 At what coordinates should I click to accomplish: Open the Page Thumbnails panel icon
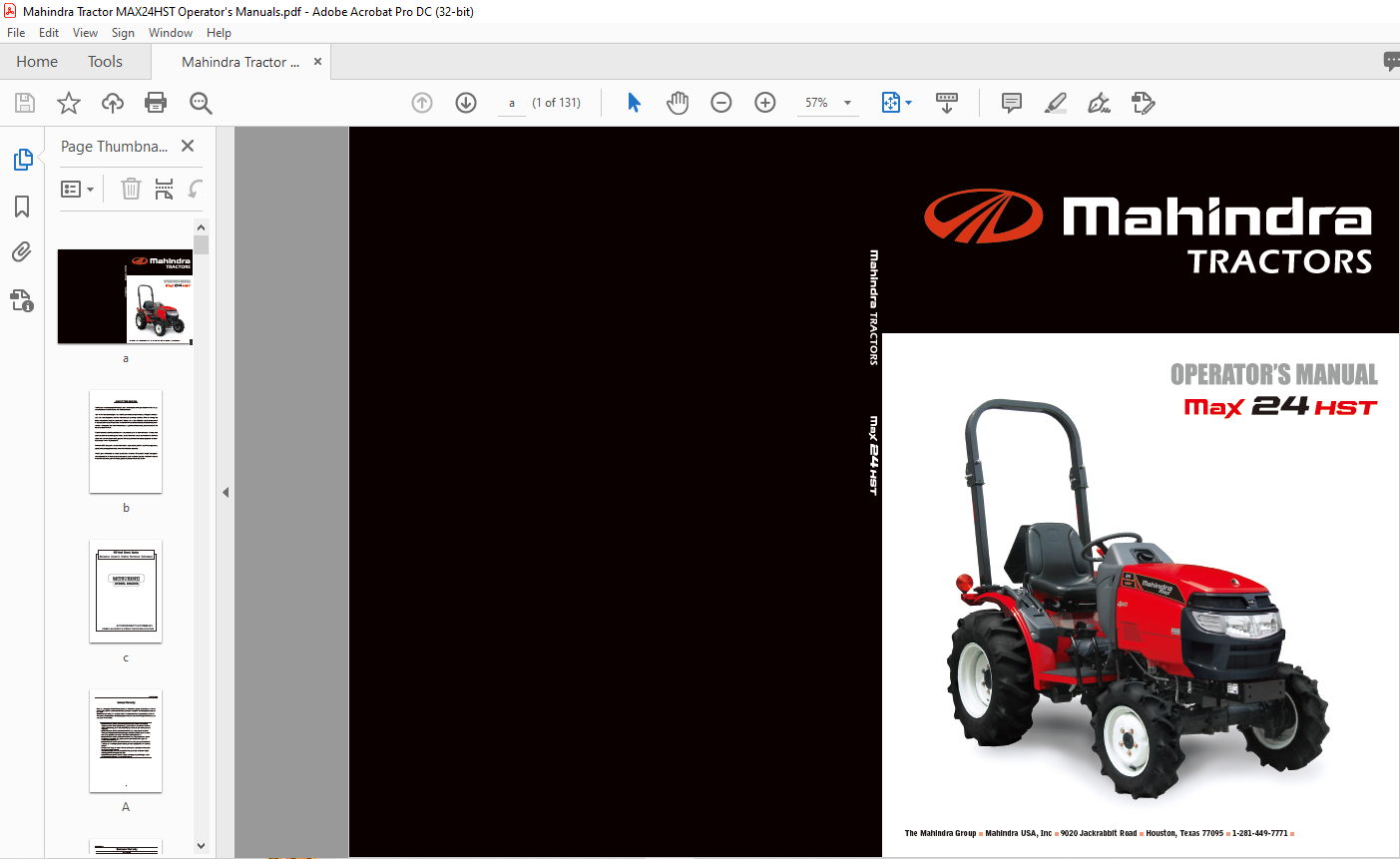pyautogui.click(x=22, y=160)
